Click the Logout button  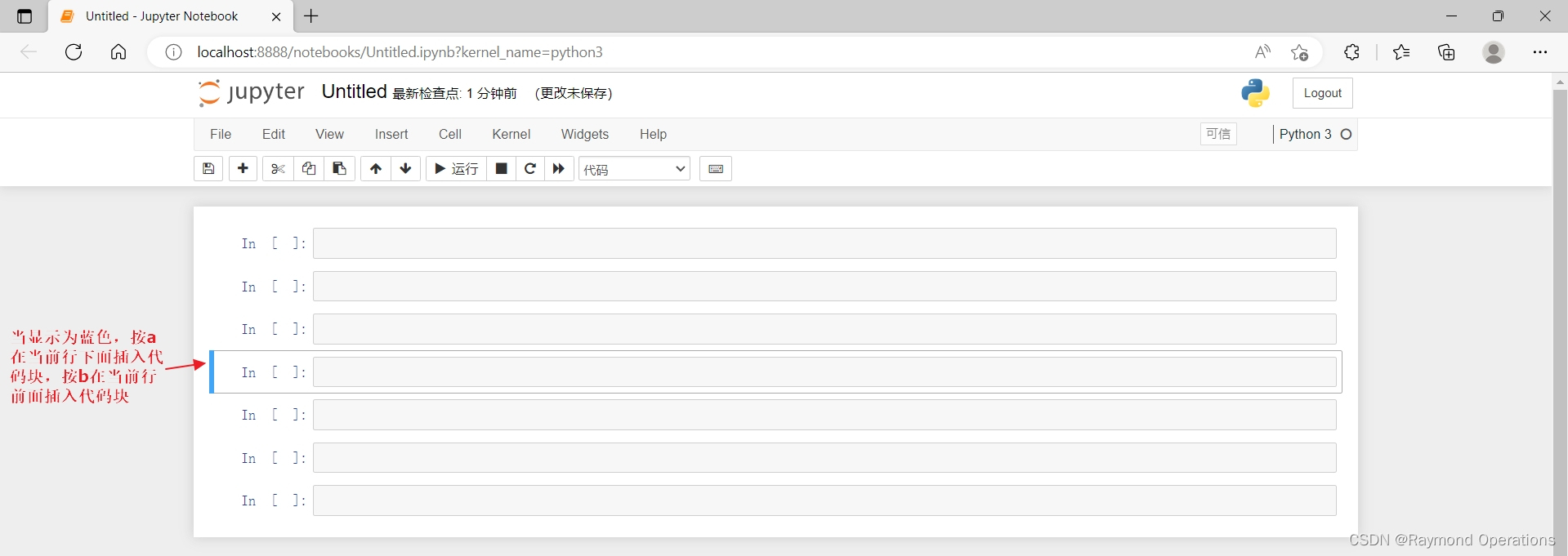(x=1322, y=93)
